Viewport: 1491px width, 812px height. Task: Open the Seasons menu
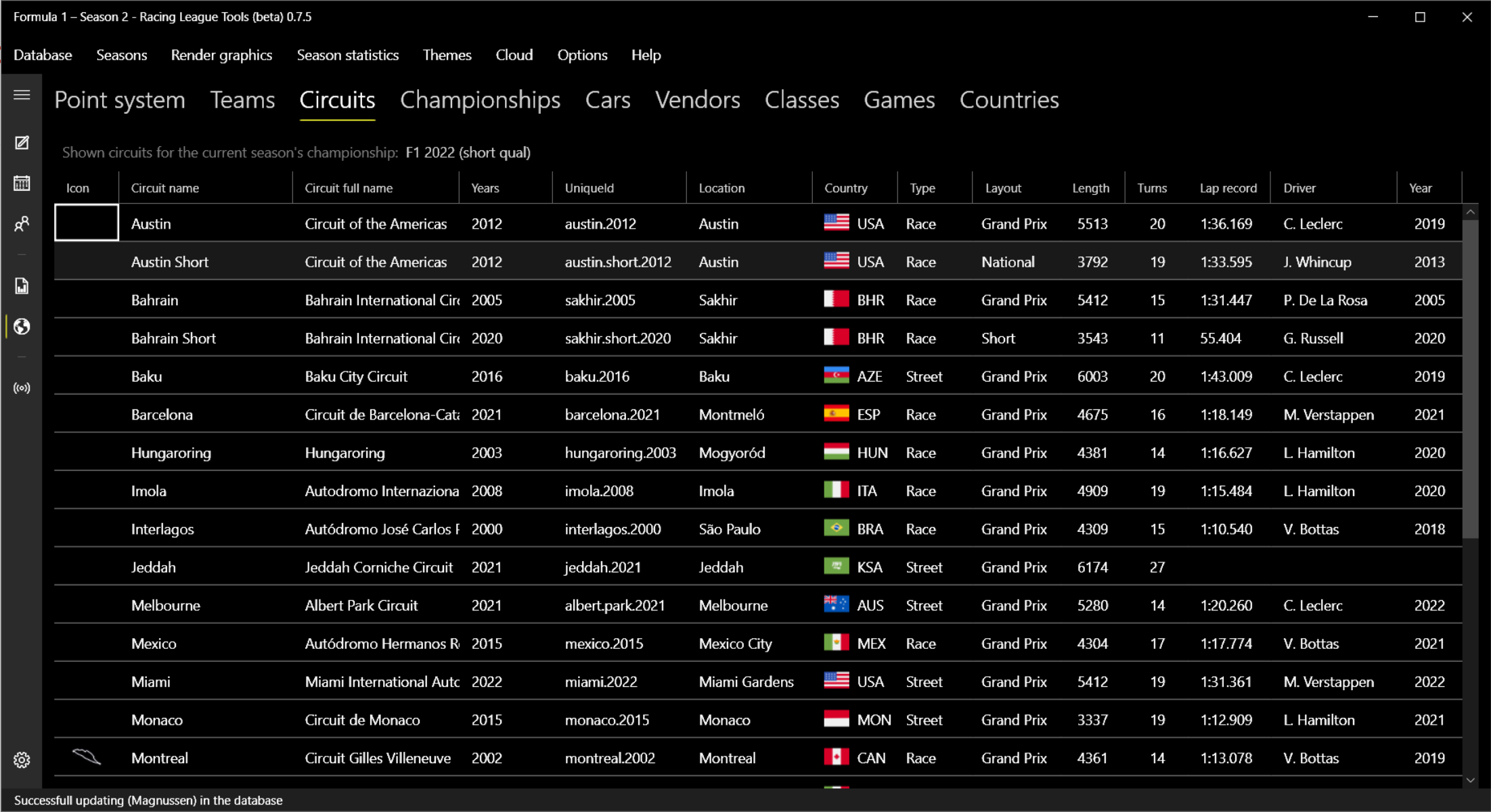(122, 55)
